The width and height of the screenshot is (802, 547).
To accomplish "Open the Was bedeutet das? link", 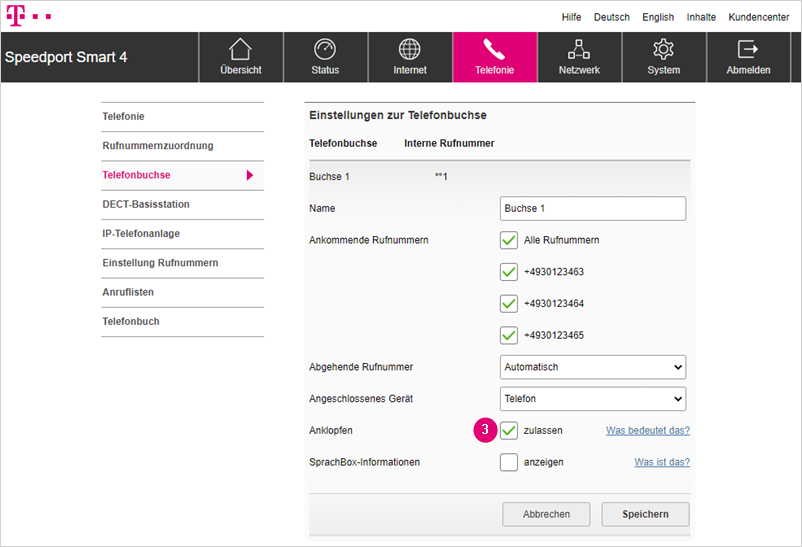I will point(648,430).
